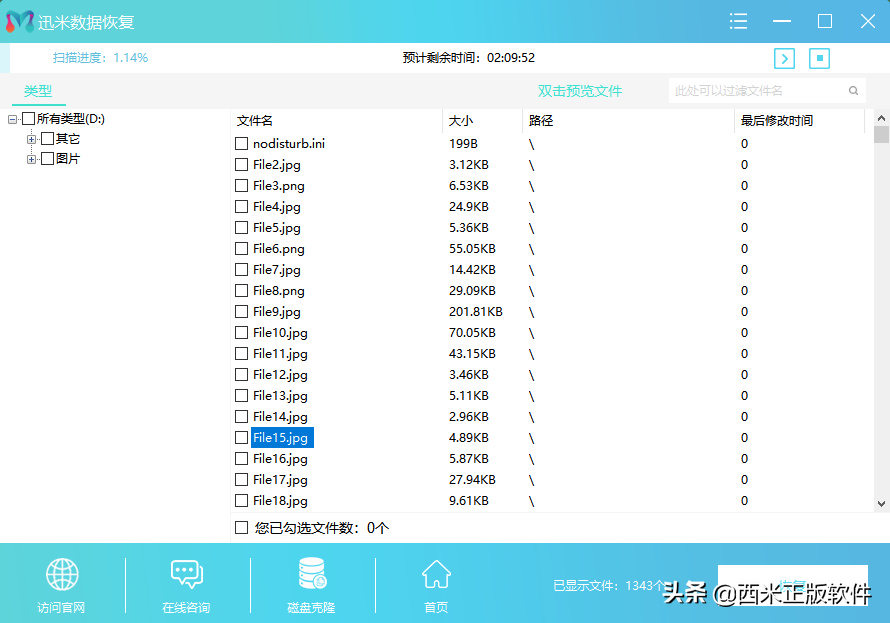Switch to the 类型 tab
The image size is (890, 623).
tap(38, 91)
